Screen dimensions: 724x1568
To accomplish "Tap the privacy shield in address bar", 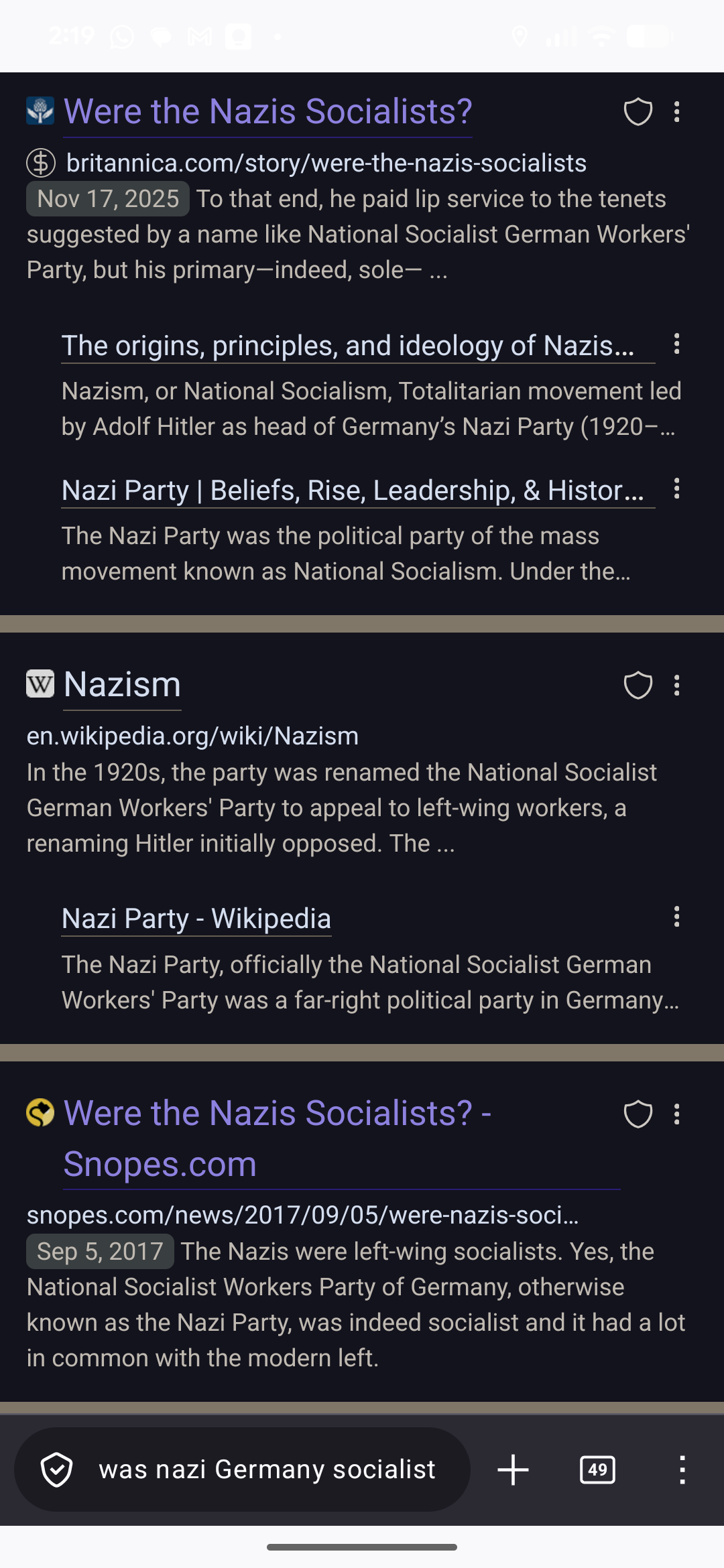I will tap(57, 1469).
